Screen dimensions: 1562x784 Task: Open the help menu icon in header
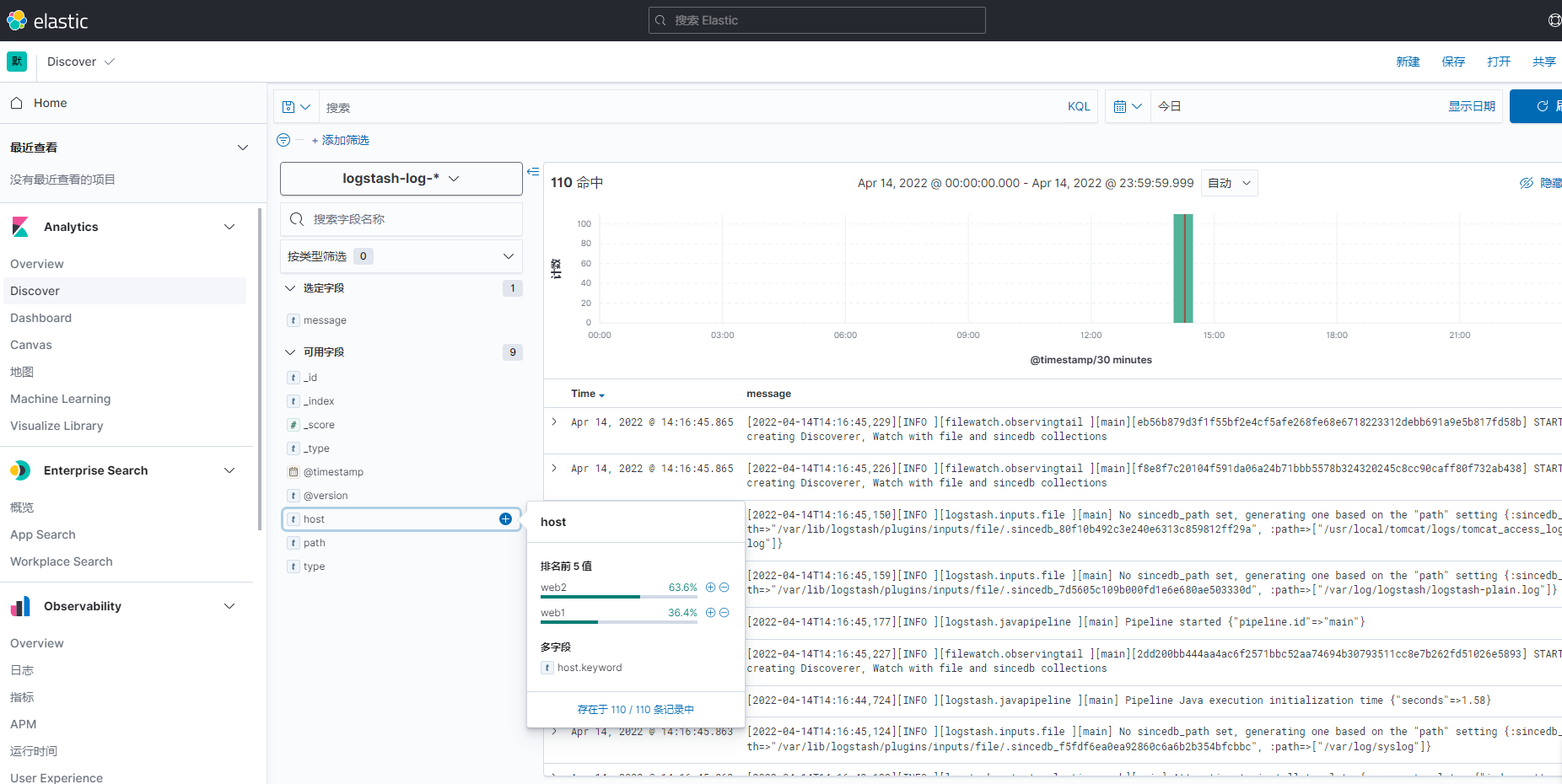pyautogui.click(x=1554, y=20)
